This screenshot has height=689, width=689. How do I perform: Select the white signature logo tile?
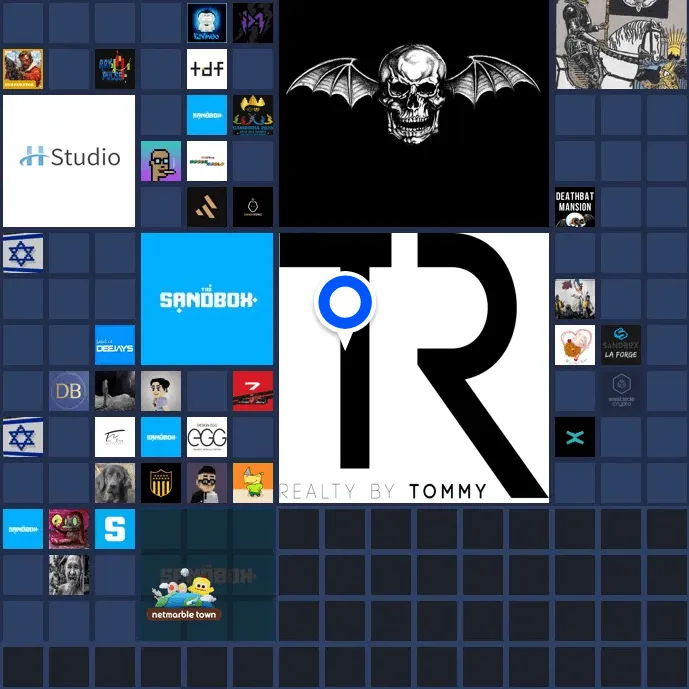115,437
